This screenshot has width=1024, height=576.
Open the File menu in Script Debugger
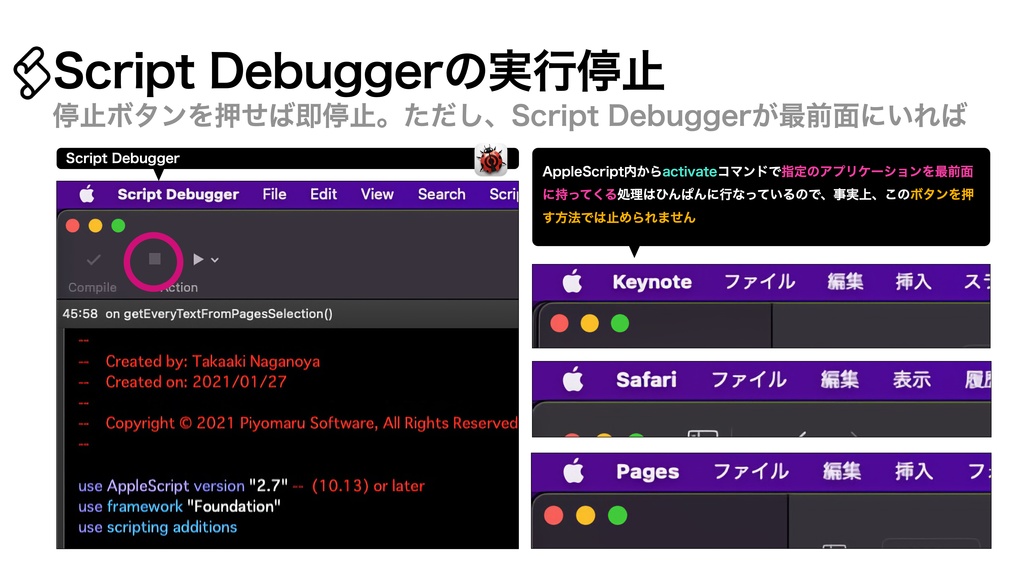[x=273, y=193]
